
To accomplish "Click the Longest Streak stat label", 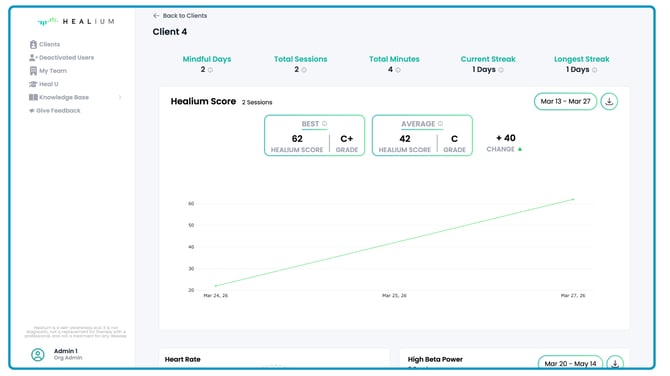I will click(582, 59).
